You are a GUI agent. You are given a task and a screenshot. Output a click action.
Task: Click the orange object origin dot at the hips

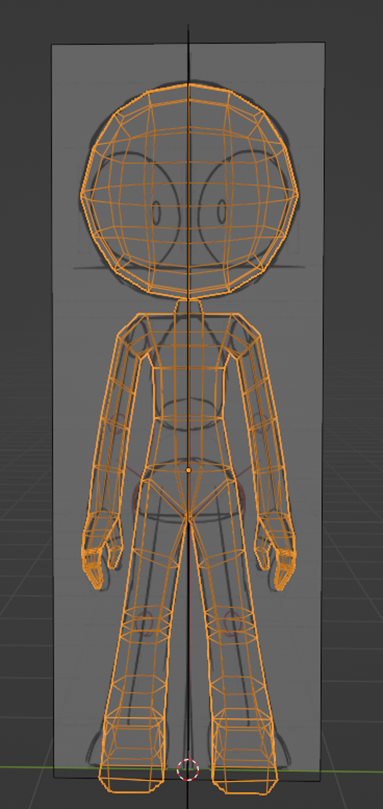[x=189, y=470]
